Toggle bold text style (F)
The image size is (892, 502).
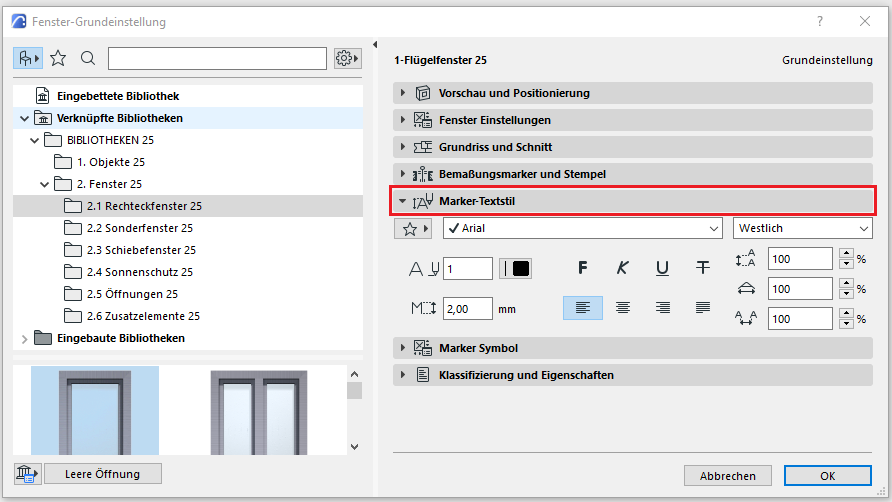[x=583, y=268]
